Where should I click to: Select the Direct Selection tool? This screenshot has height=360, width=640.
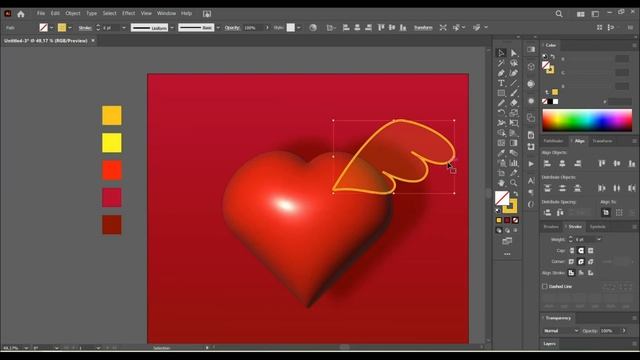(x=514, y=53)
